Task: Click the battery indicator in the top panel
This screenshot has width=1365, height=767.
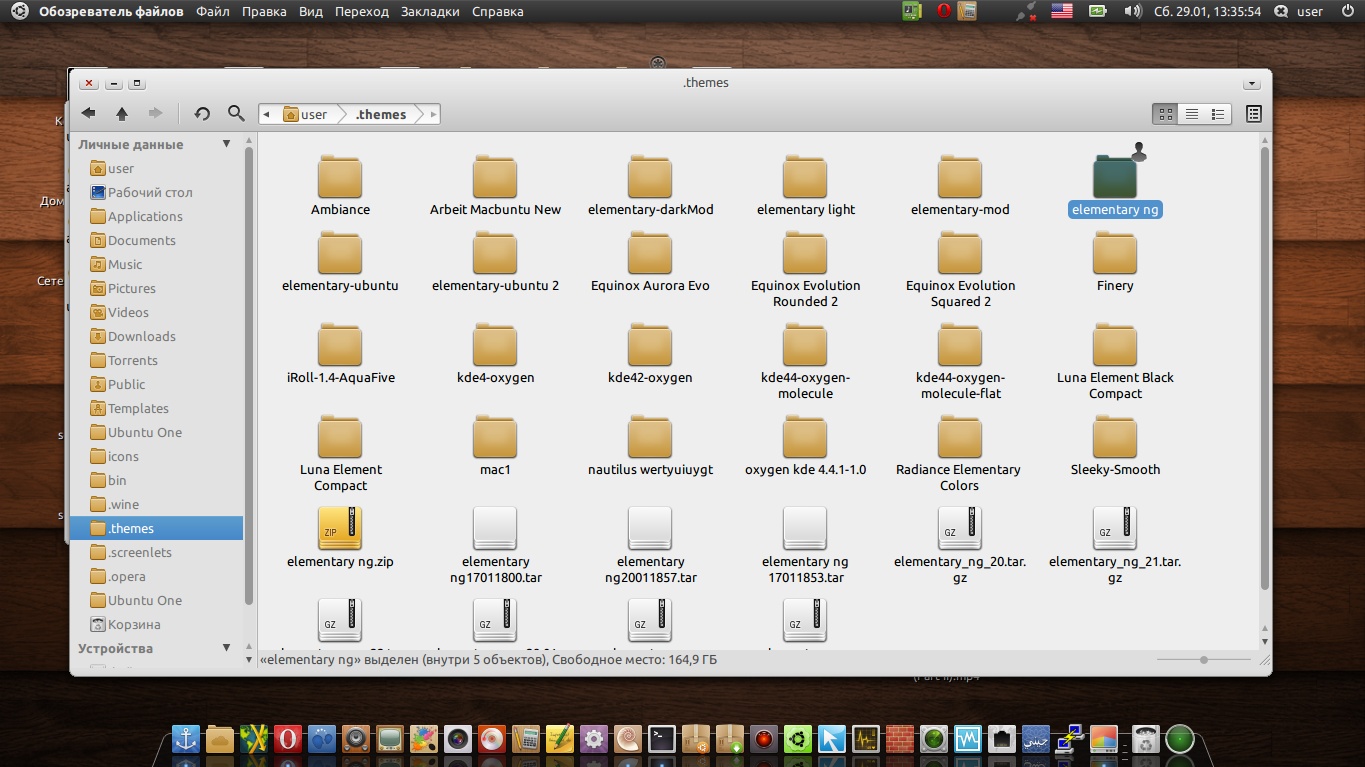Action: (x=1098, y=11)
